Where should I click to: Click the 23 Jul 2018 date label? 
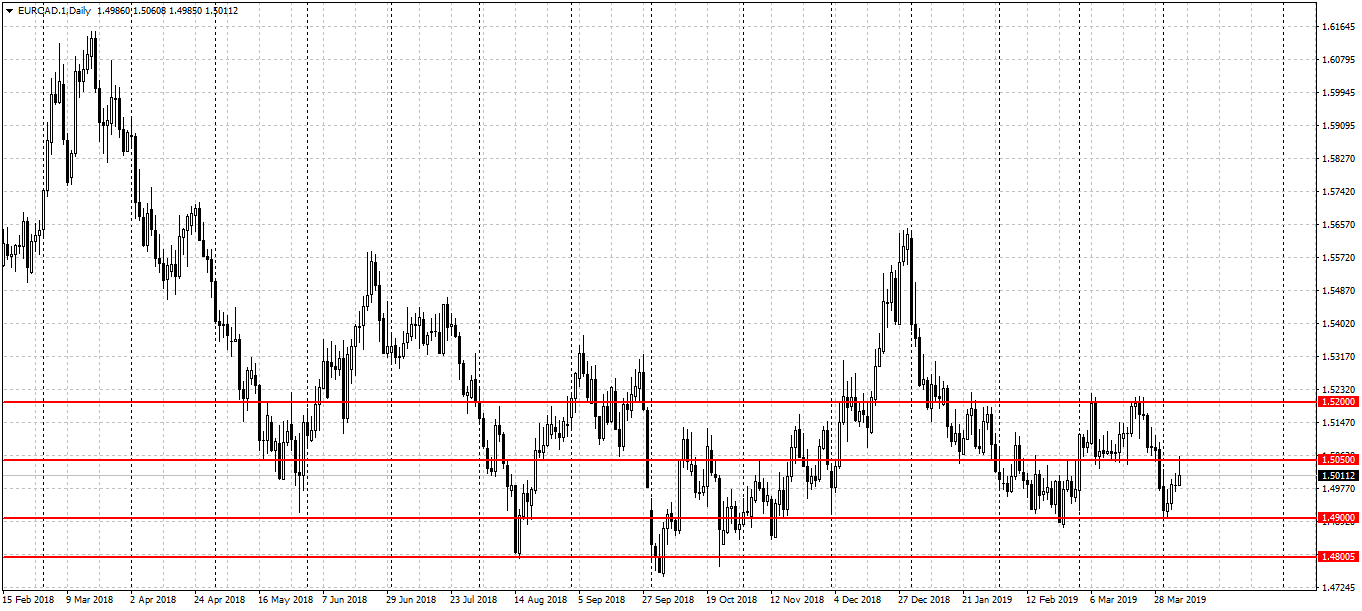click(474, 600)
